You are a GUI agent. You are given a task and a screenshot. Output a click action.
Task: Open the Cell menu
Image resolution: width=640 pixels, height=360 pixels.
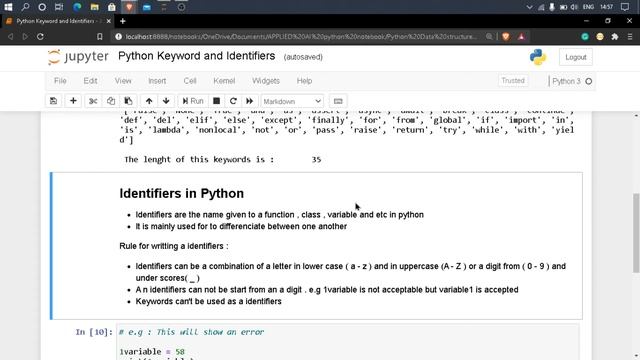(x=190, y=81)
